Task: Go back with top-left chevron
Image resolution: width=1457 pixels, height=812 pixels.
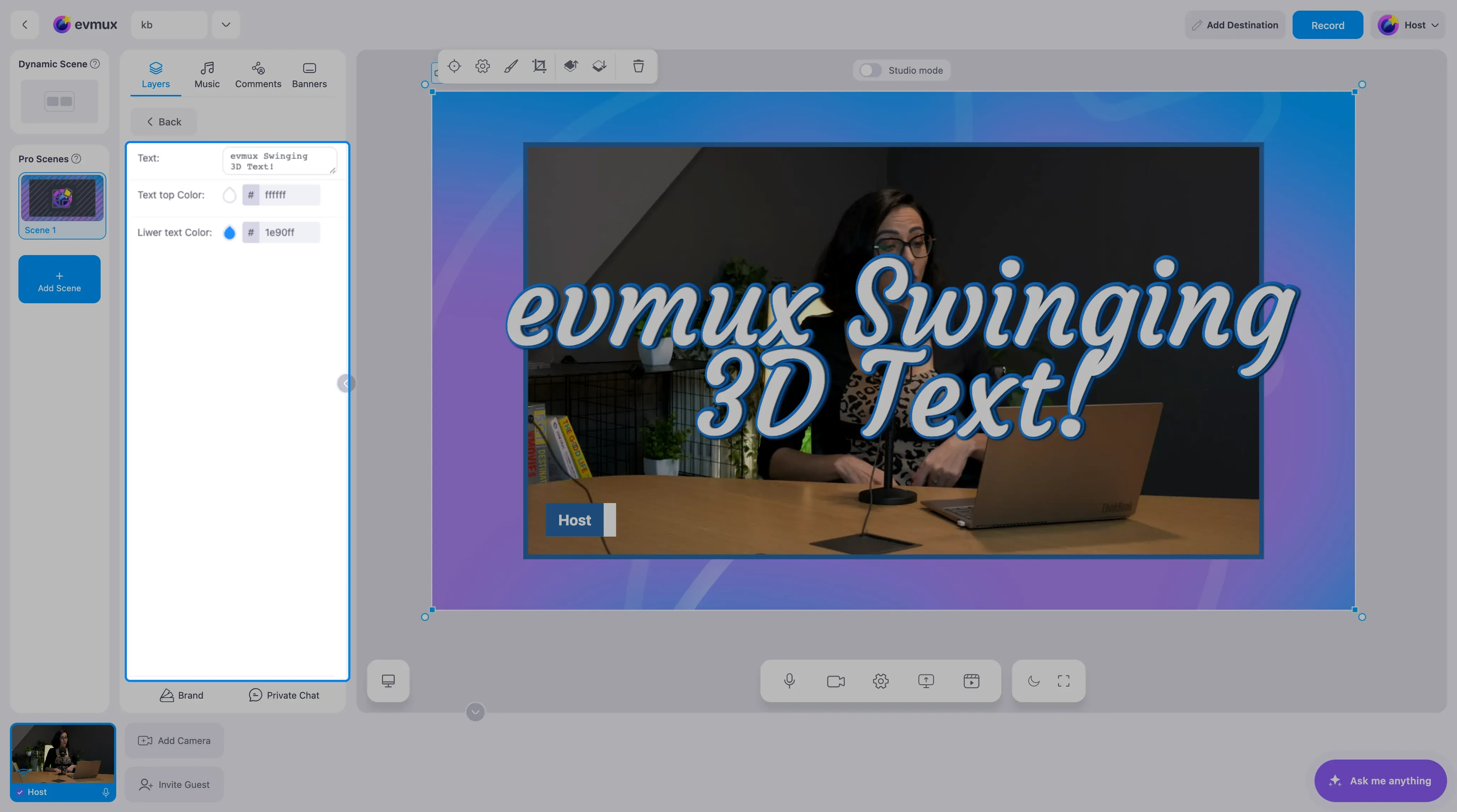Action: pyautogui.click(x=25, y=25)
